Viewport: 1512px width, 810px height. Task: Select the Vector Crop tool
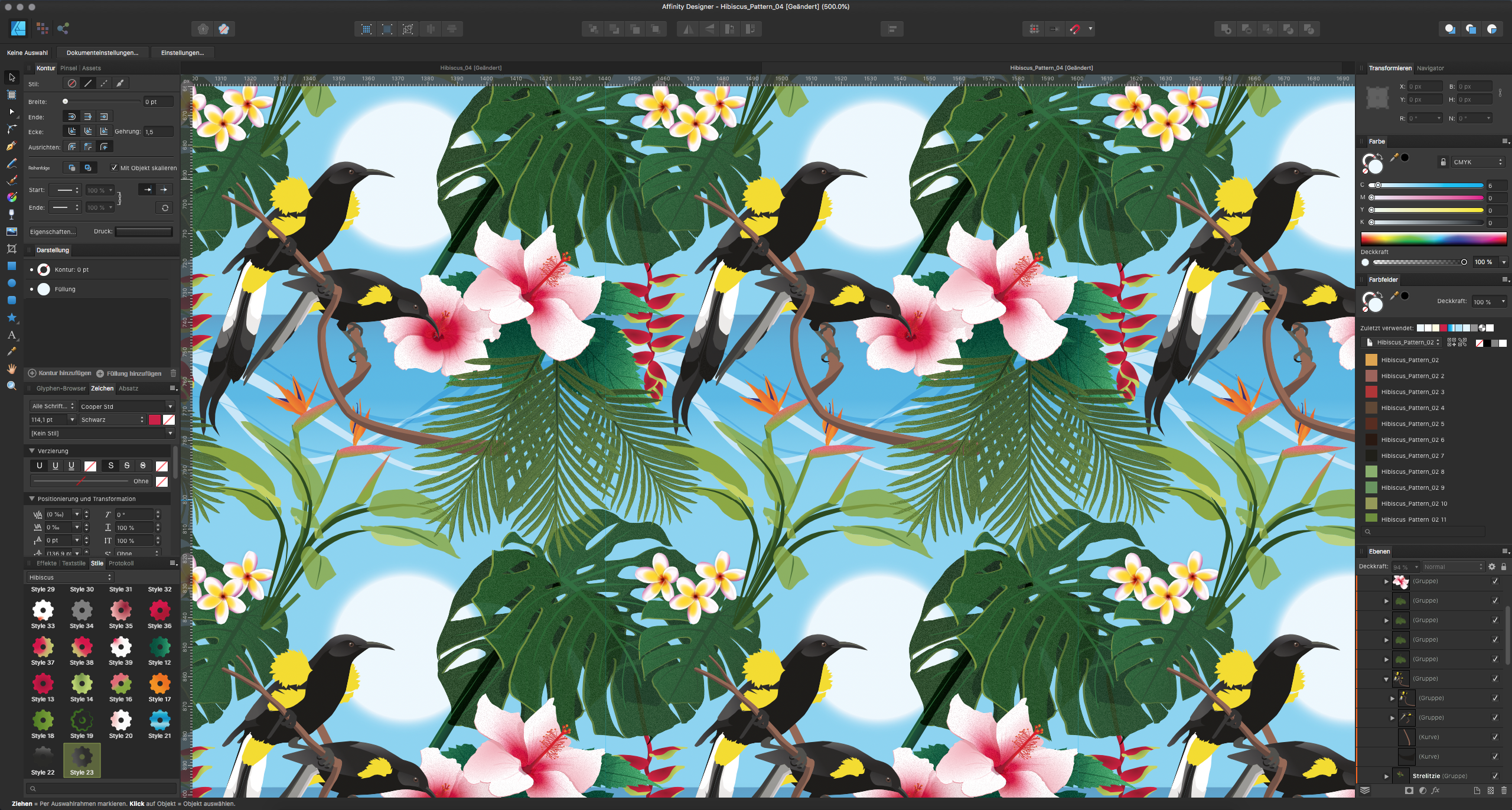[11, 249]
